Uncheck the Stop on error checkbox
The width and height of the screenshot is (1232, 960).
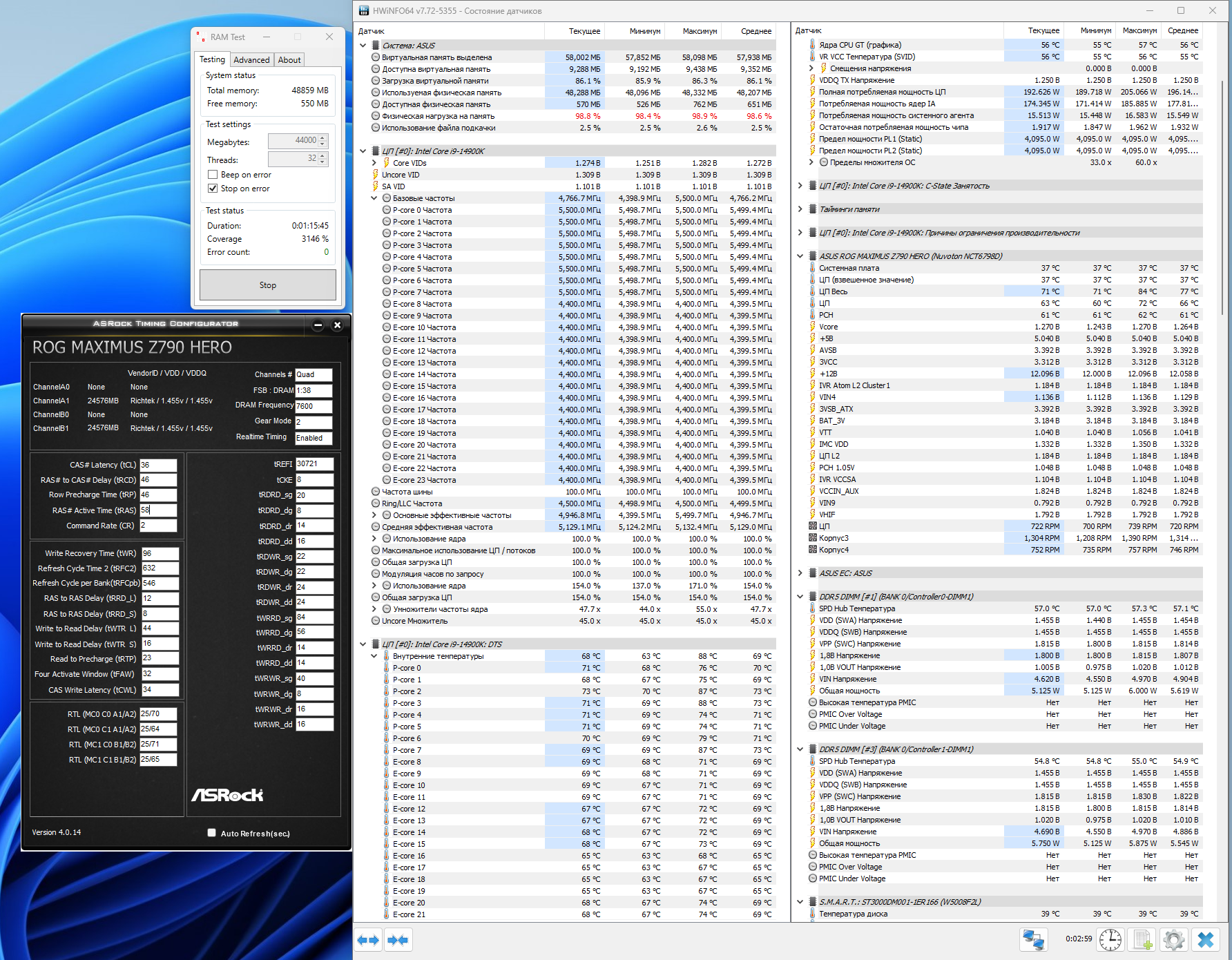click(x=213, y=189)
